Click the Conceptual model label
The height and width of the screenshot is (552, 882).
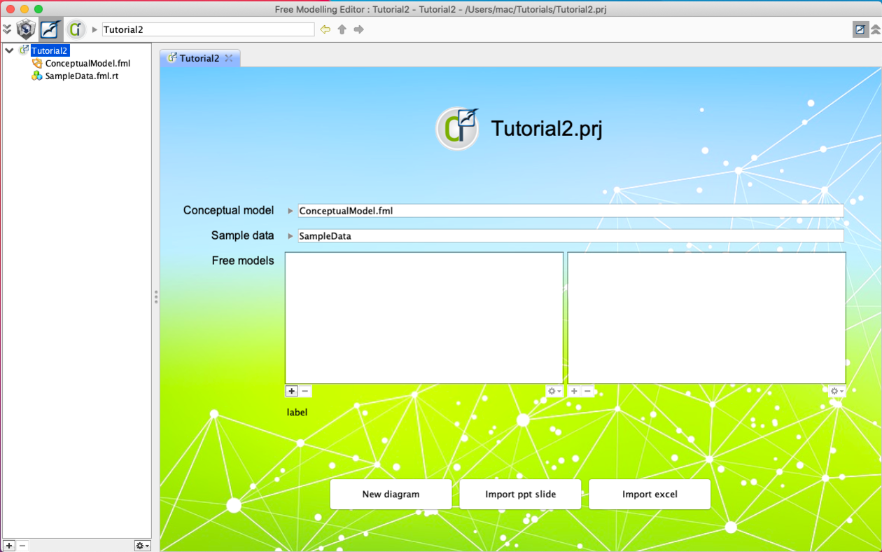tap(228, 210)
